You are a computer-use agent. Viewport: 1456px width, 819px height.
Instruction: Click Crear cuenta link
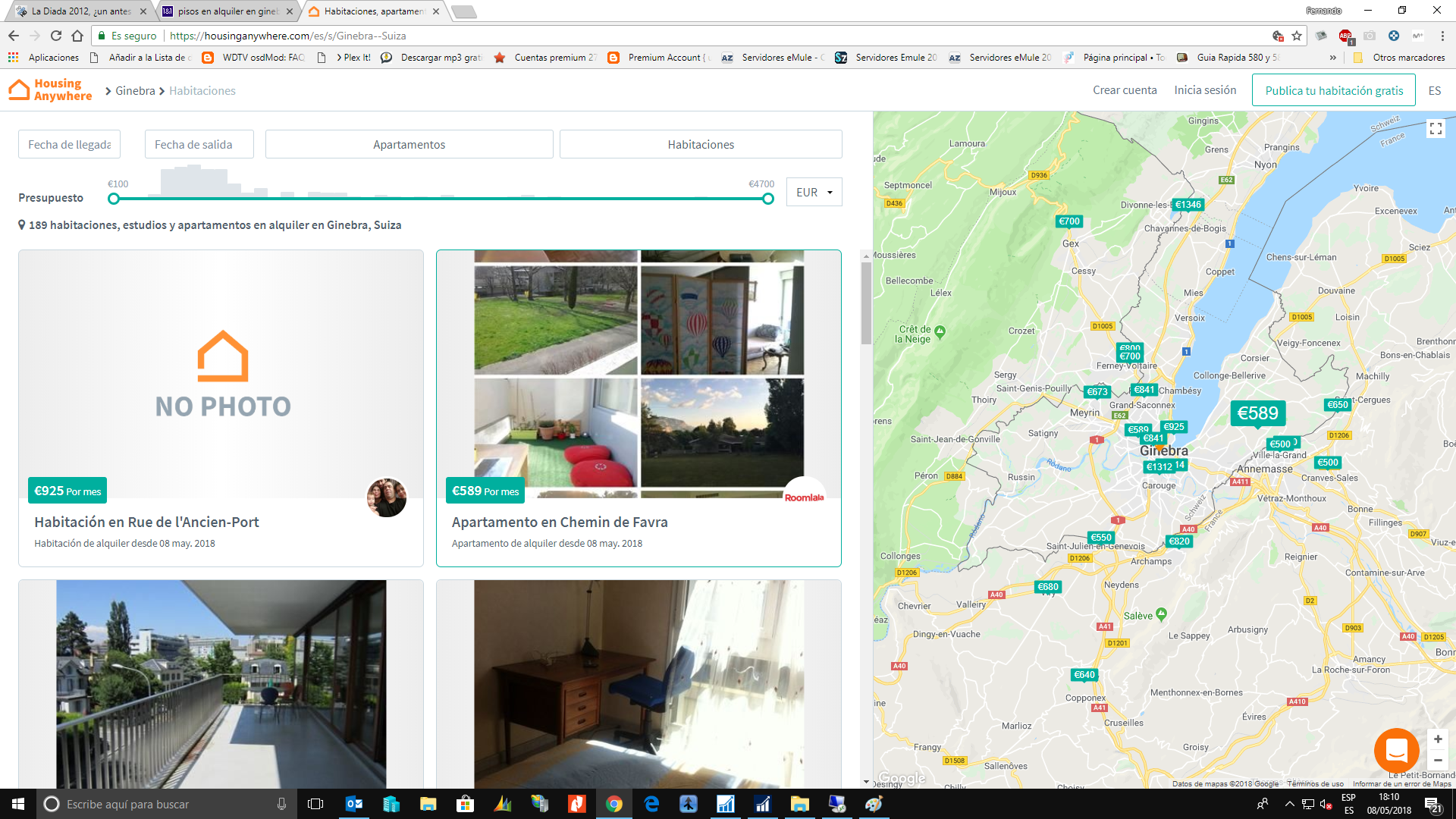(1125, 90)
